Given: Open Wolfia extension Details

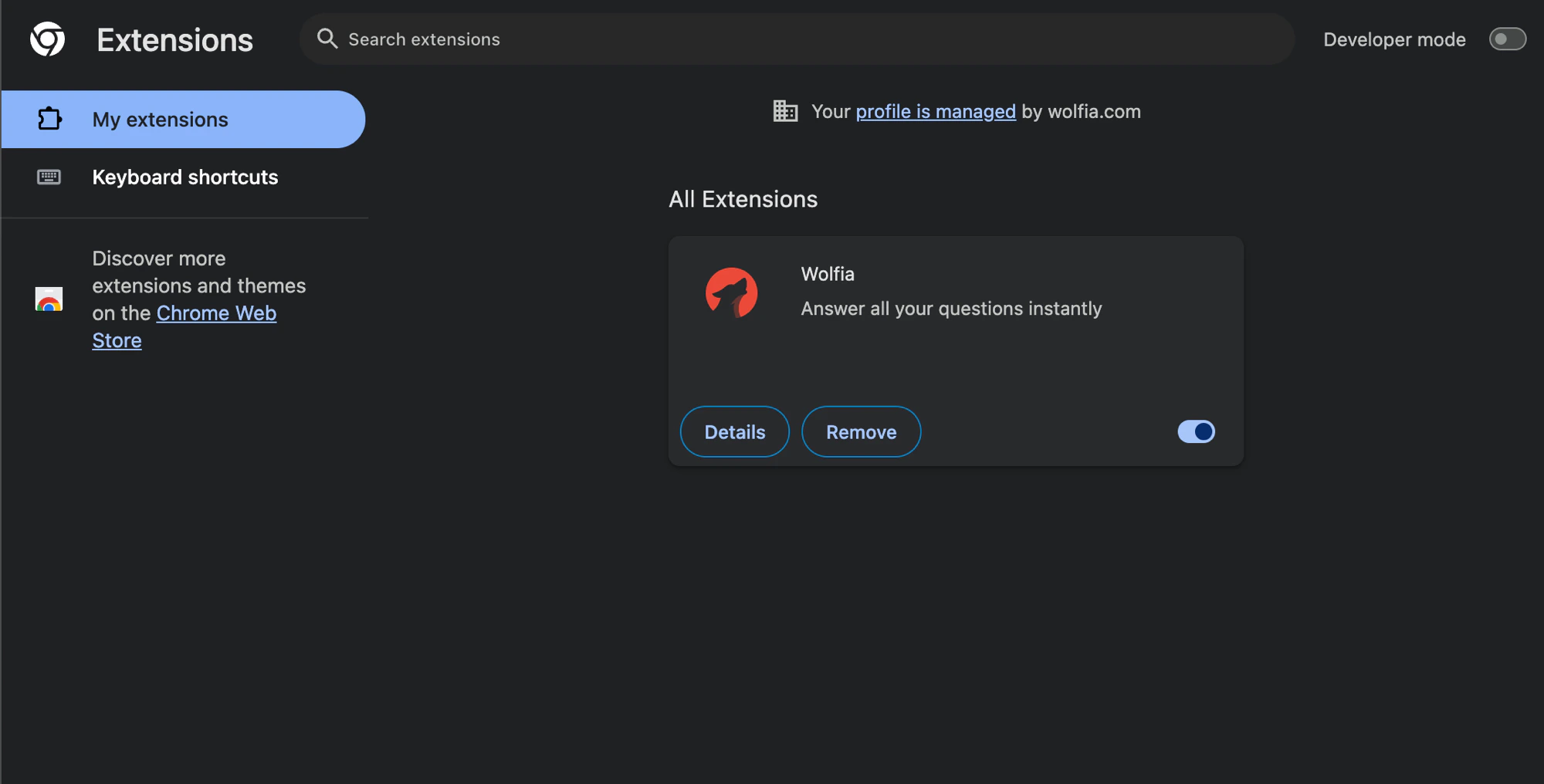Looking at the screenshot, I should tap(734, 431).
